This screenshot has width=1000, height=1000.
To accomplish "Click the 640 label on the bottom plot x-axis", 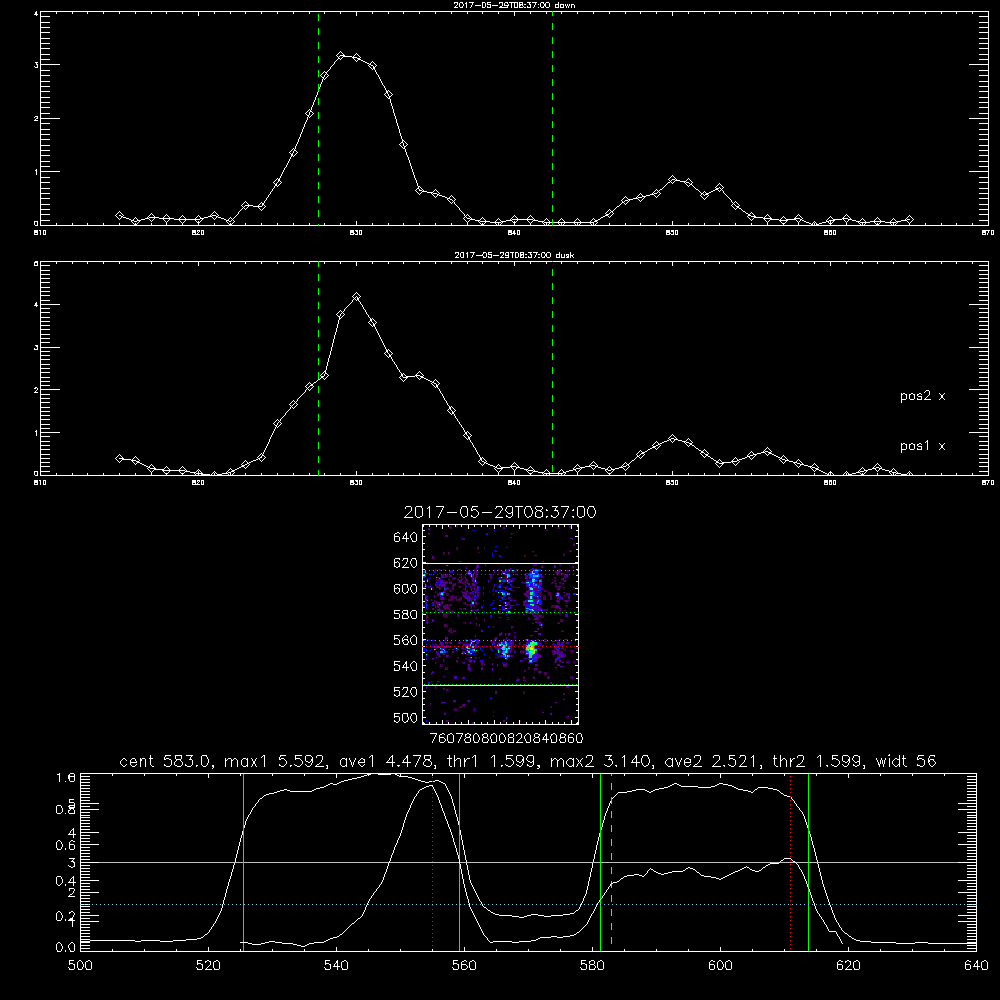I will pos(976,966).
